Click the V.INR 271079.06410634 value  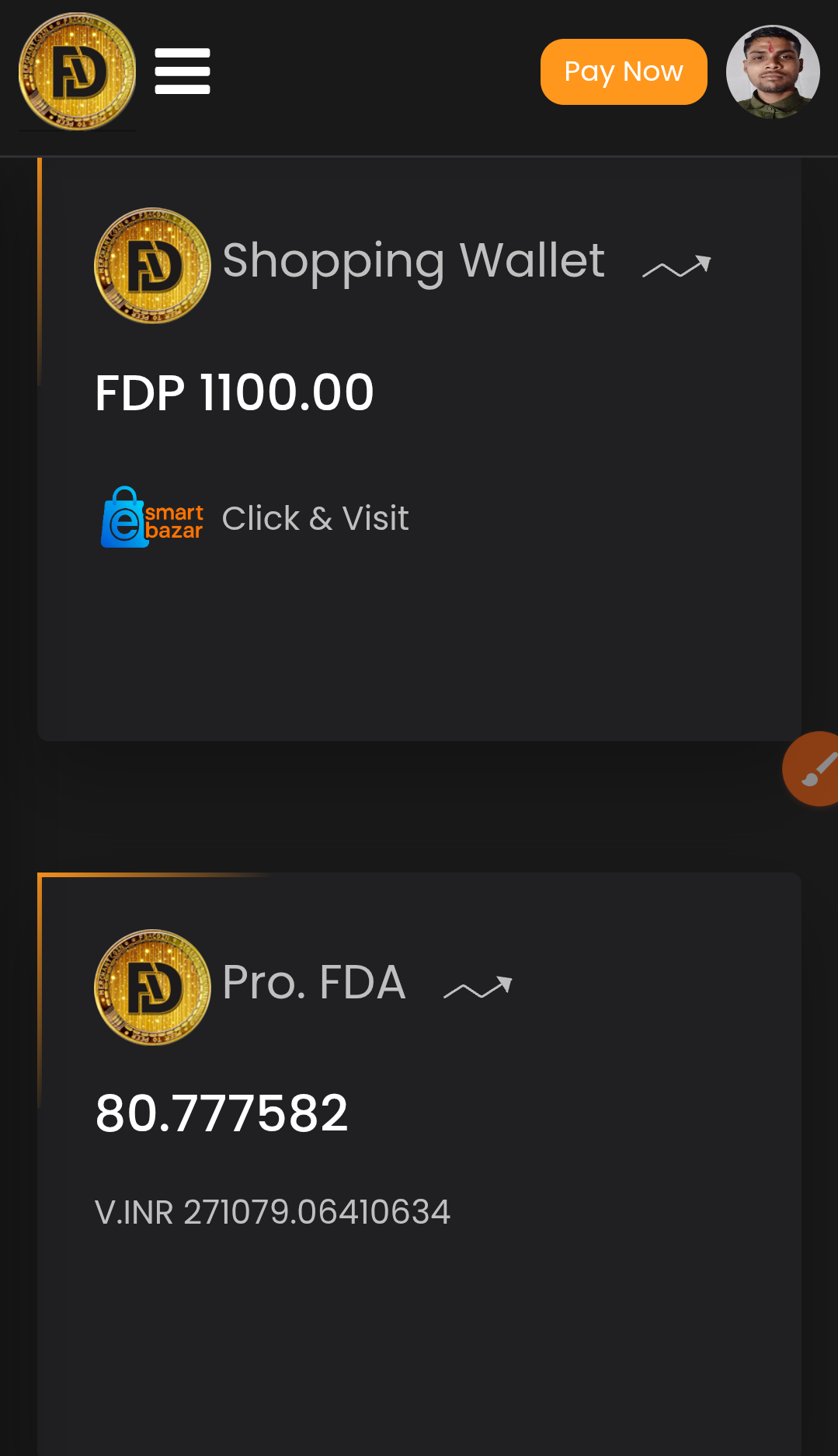(273, 1212)
